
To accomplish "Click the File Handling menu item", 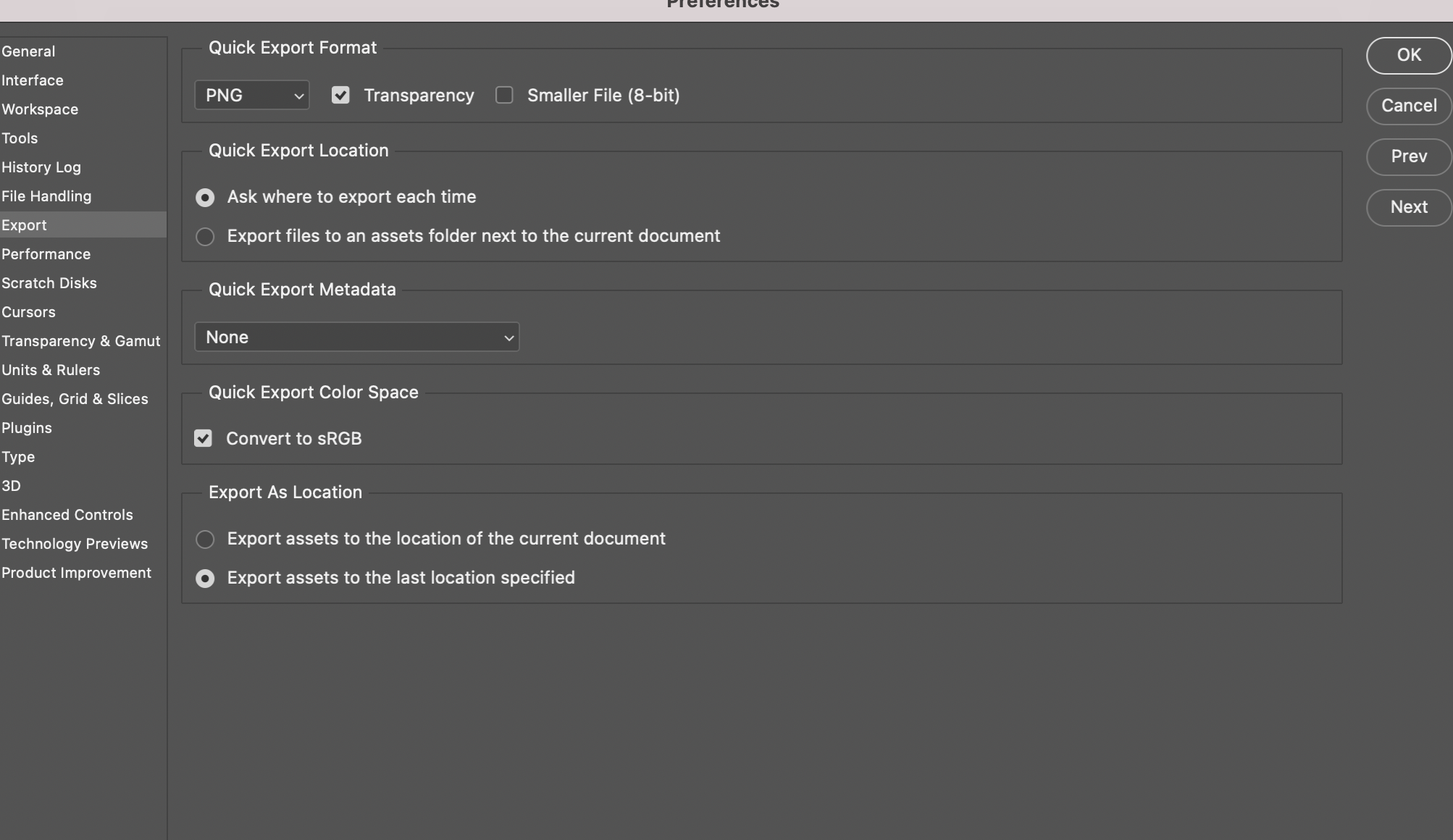I will tap(46, 196).
